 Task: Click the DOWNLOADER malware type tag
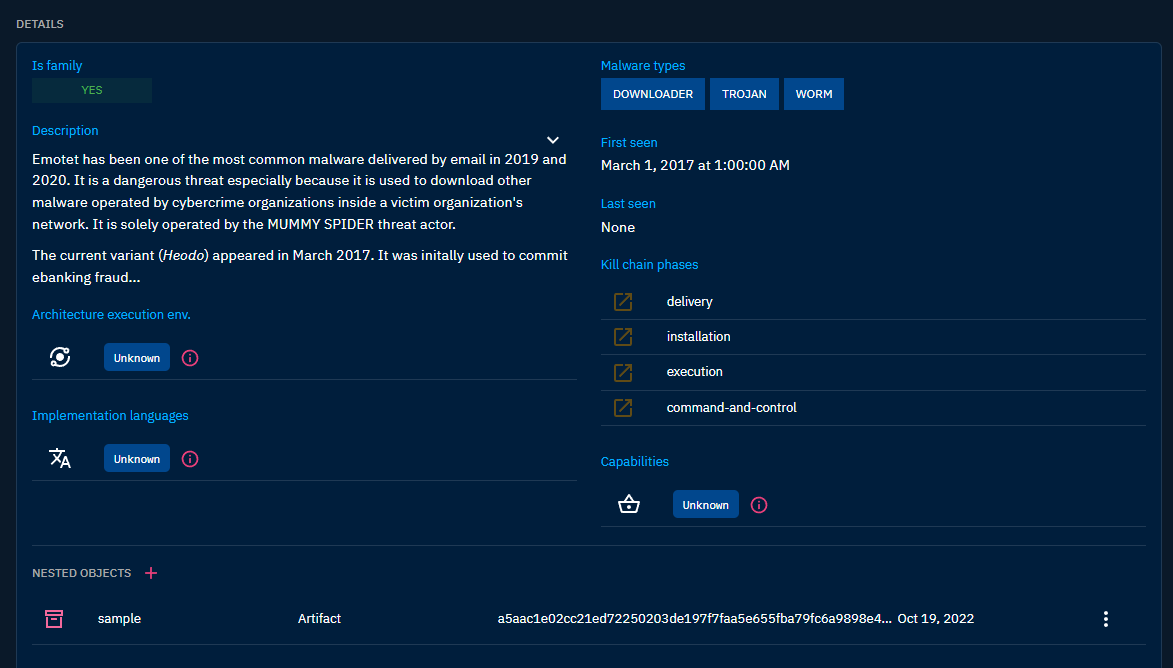(x=653, y=94)
